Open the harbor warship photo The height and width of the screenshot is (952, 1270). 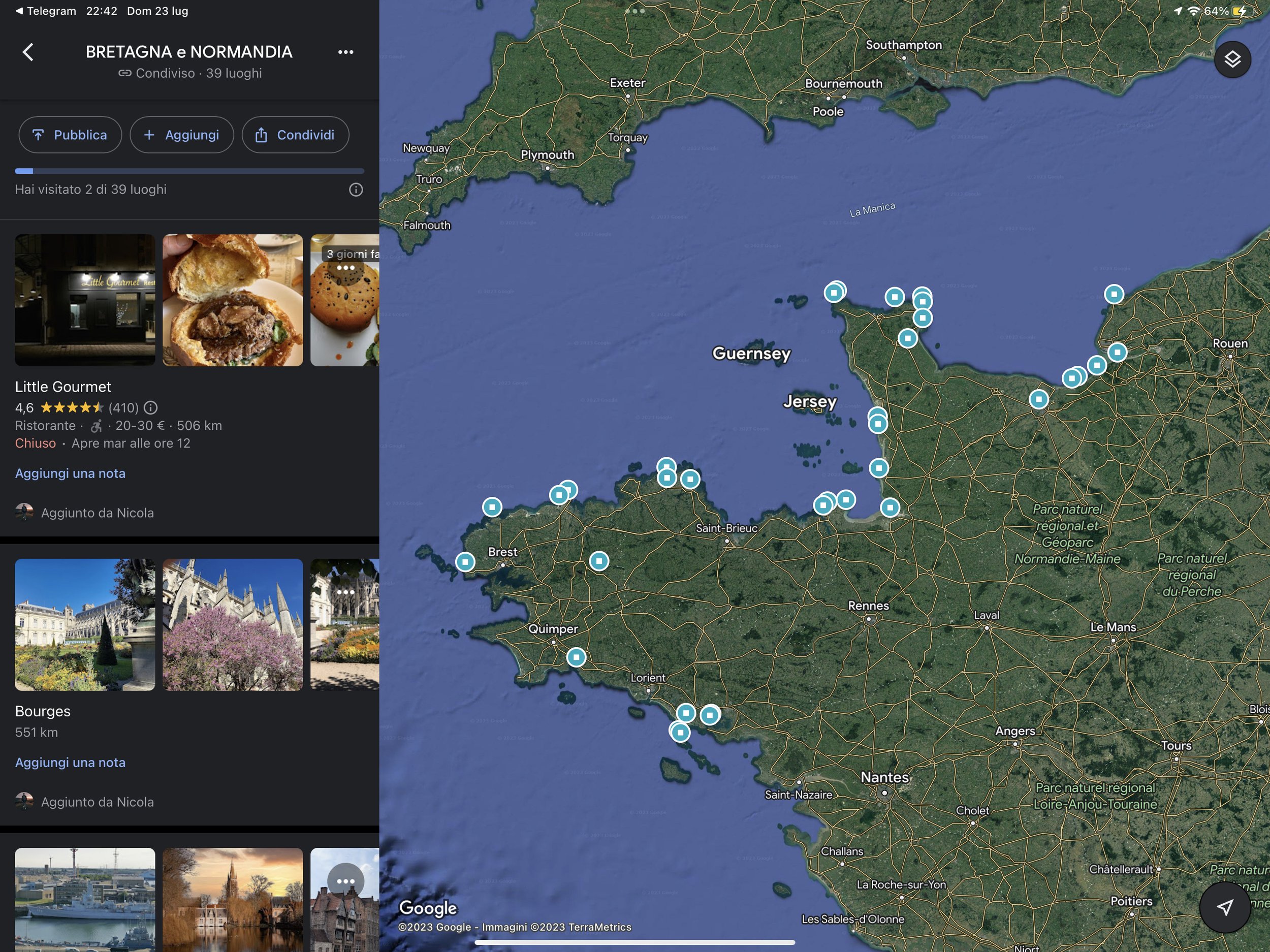coord(85,900)
